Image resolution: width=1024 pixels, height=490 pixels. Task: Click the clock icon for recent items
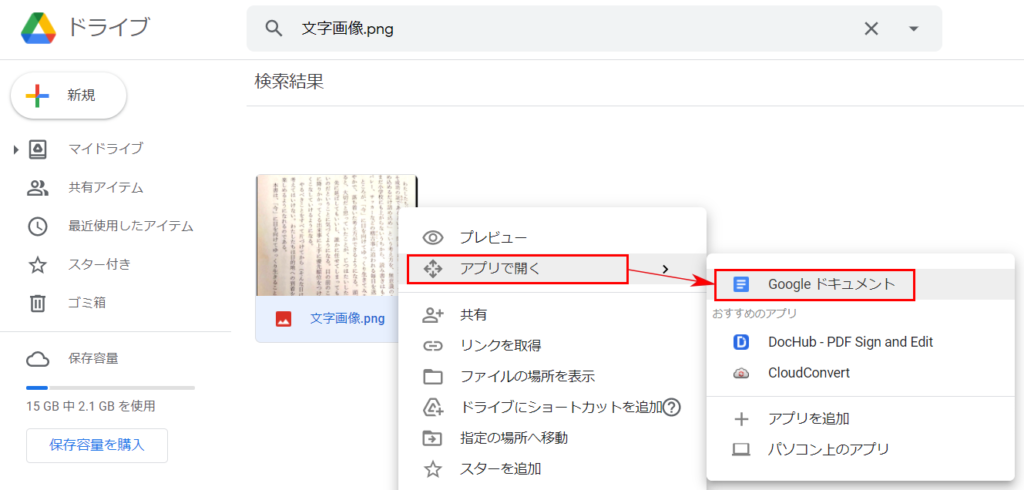click(x=38, y=227)
